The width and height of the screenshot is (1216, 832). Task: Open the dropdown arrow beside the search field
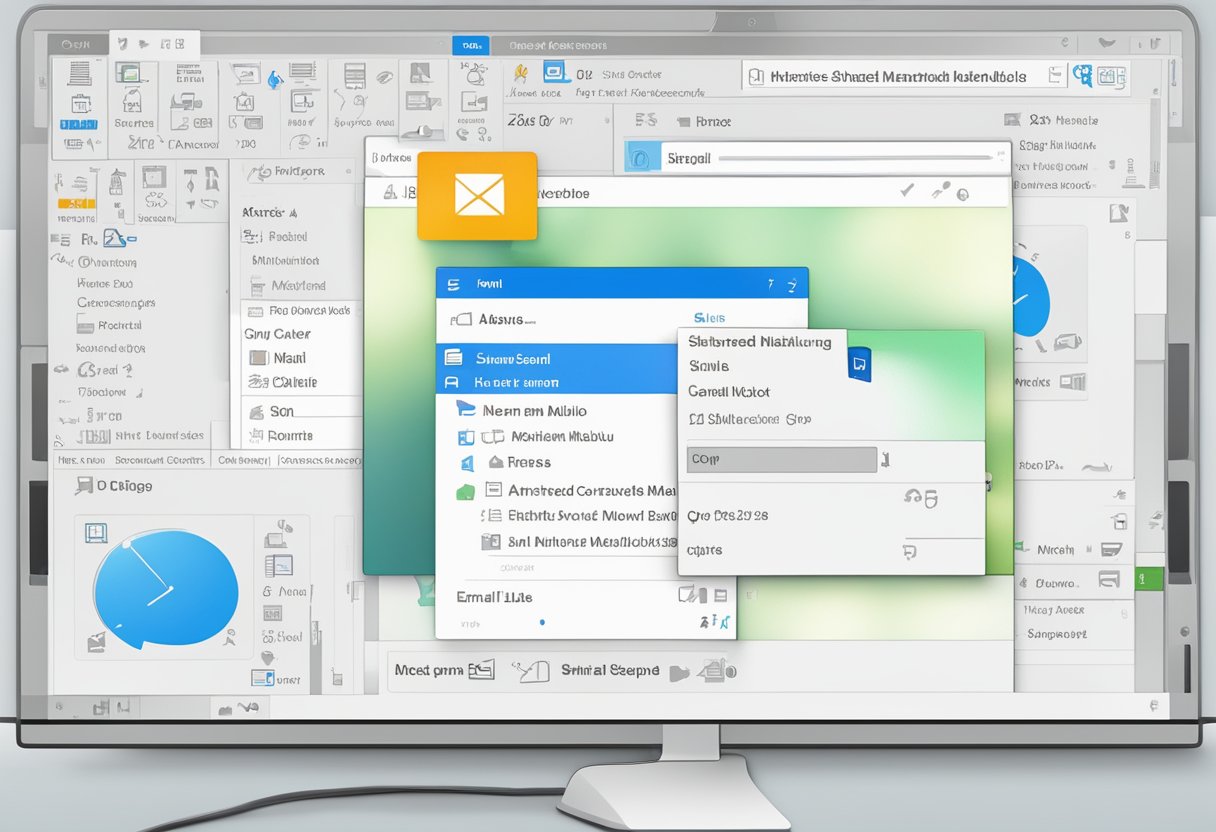(1000, 154)
